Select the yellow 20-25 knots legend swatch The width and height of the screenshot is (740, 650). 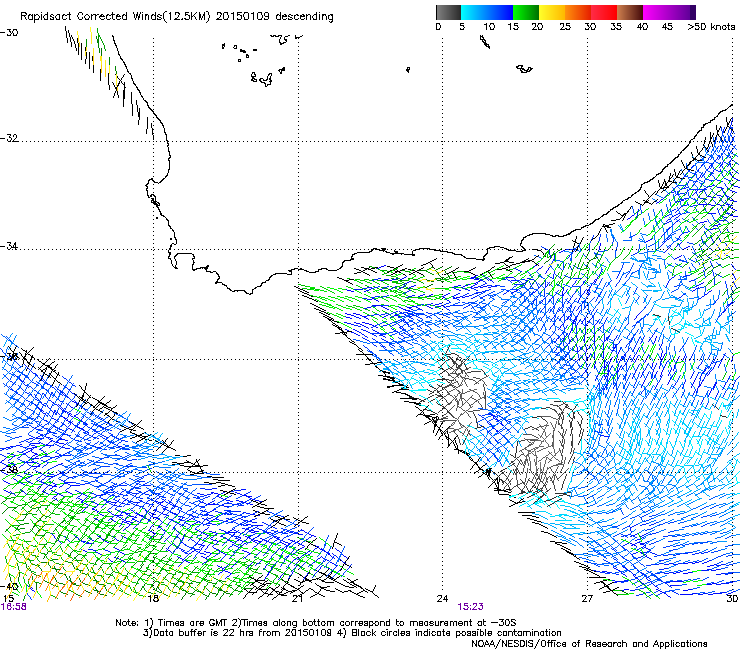point(552,12)
